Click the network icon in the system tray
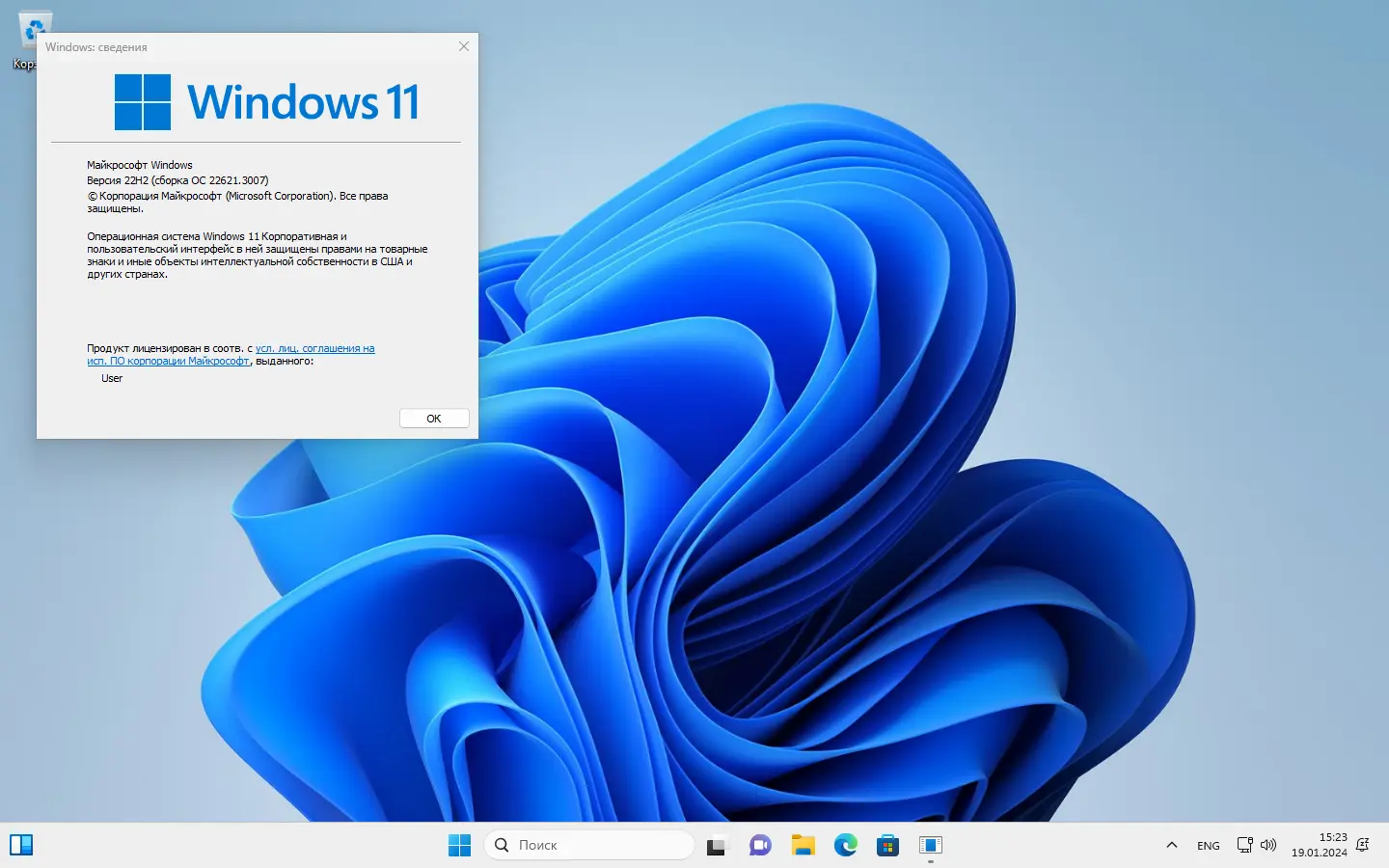This screenshot has height=868, width=1389. point(1244,846)
